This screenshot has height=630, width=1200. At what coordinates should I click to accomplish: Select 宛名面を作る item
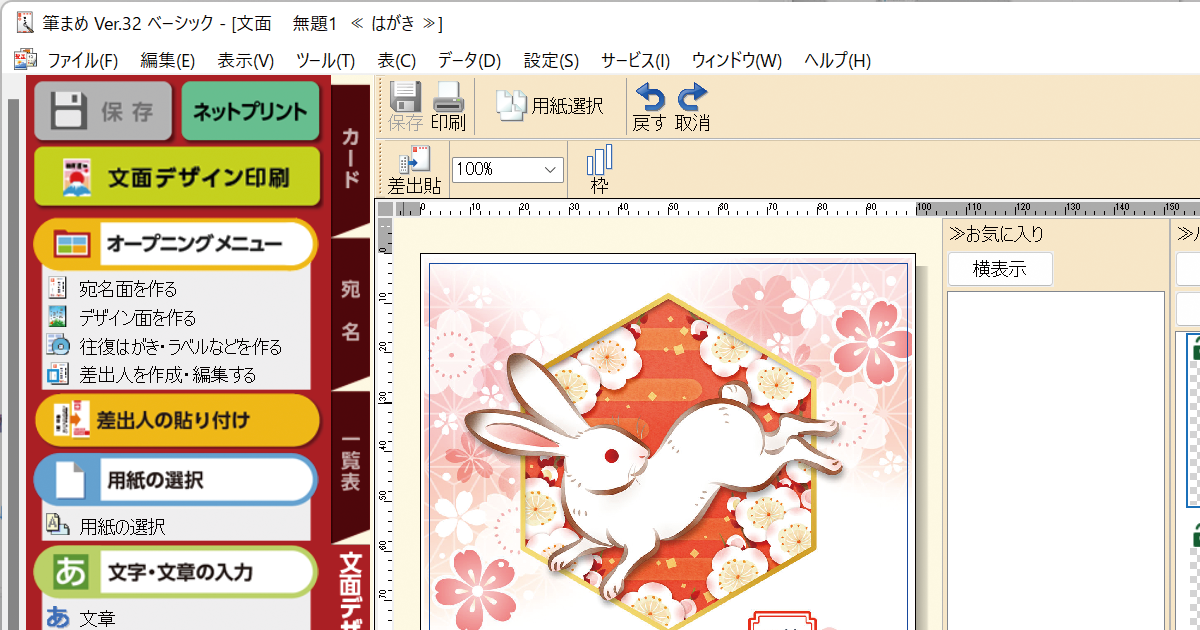(x=128, y=289)
